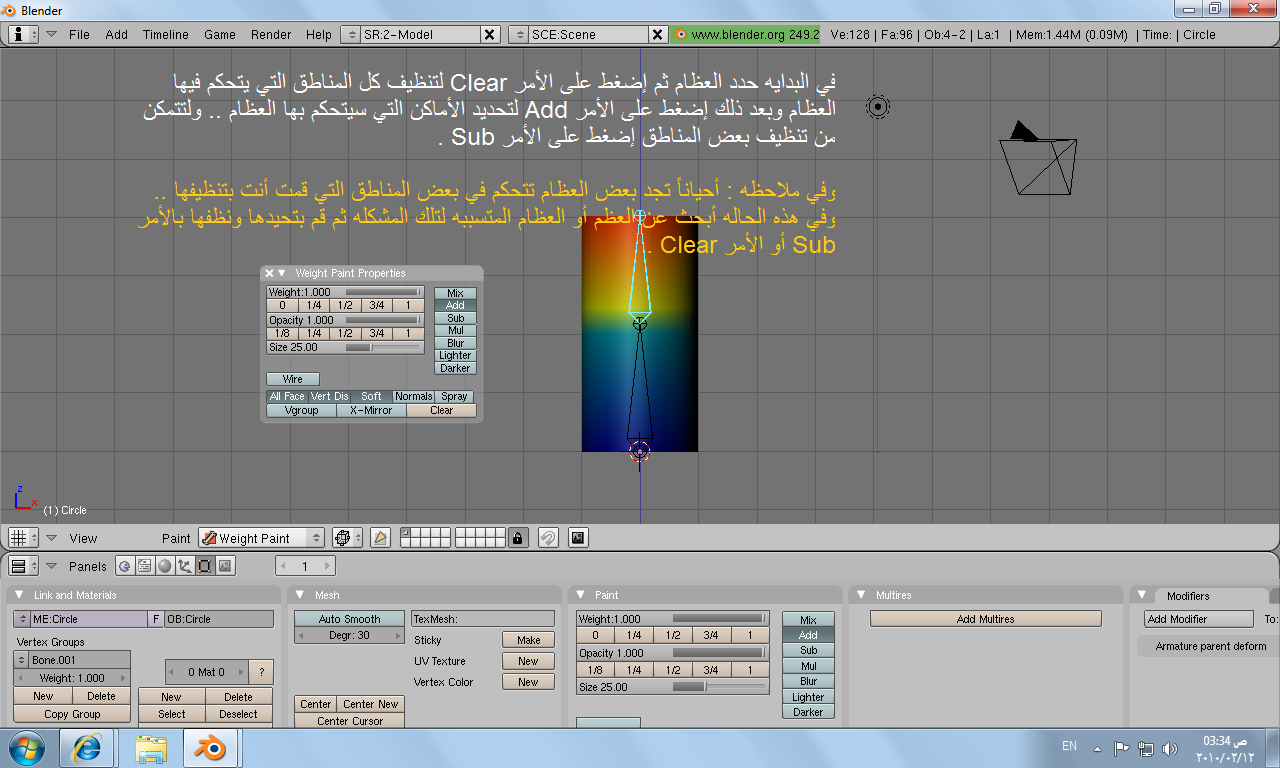
Task: Open the ME:Circle datablock dropdown
Action: click(22, 619)
